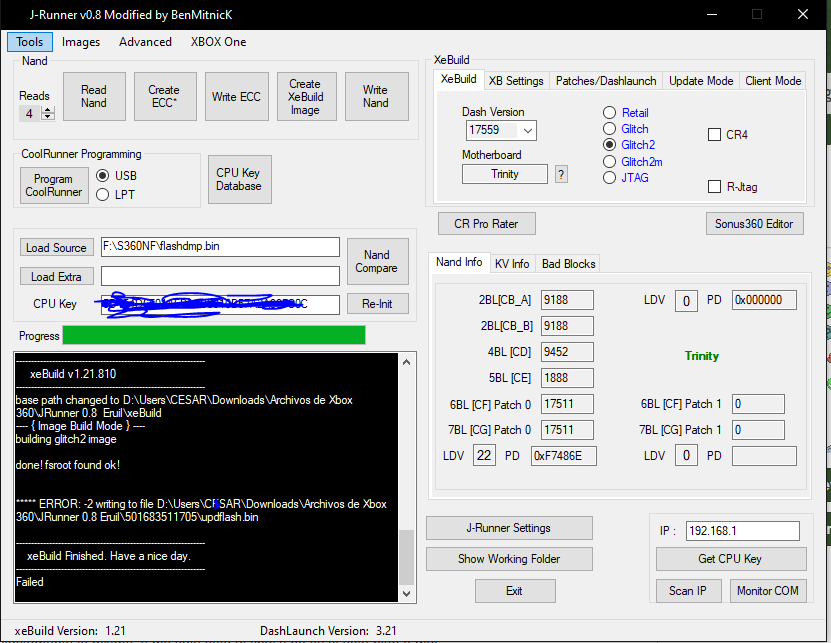The image size is (831, 643).
Task: Open the CPU Key Database
Action: (x=239, y=179)
